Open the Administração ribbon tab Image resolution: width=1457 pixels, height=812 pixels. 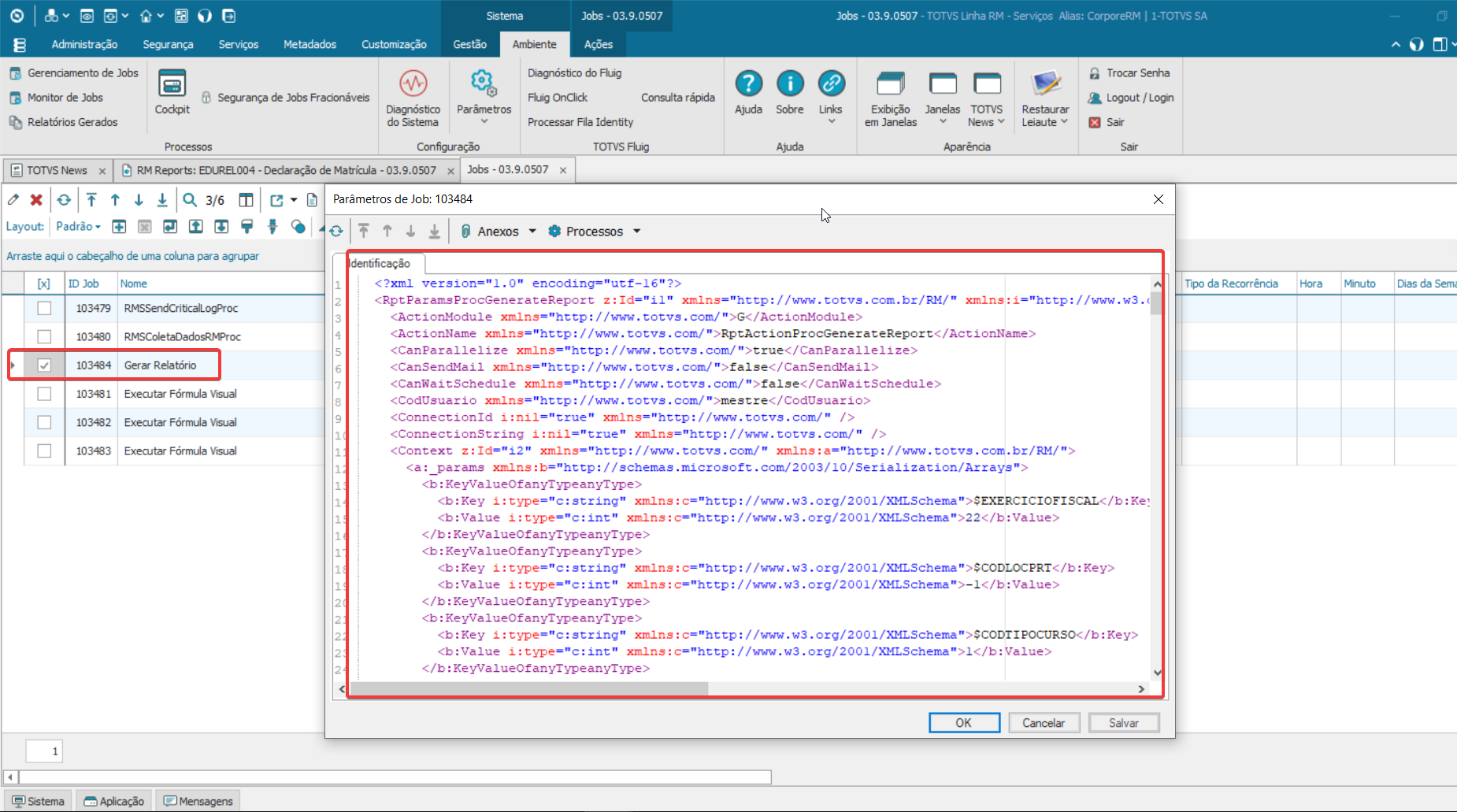(84, 45)
